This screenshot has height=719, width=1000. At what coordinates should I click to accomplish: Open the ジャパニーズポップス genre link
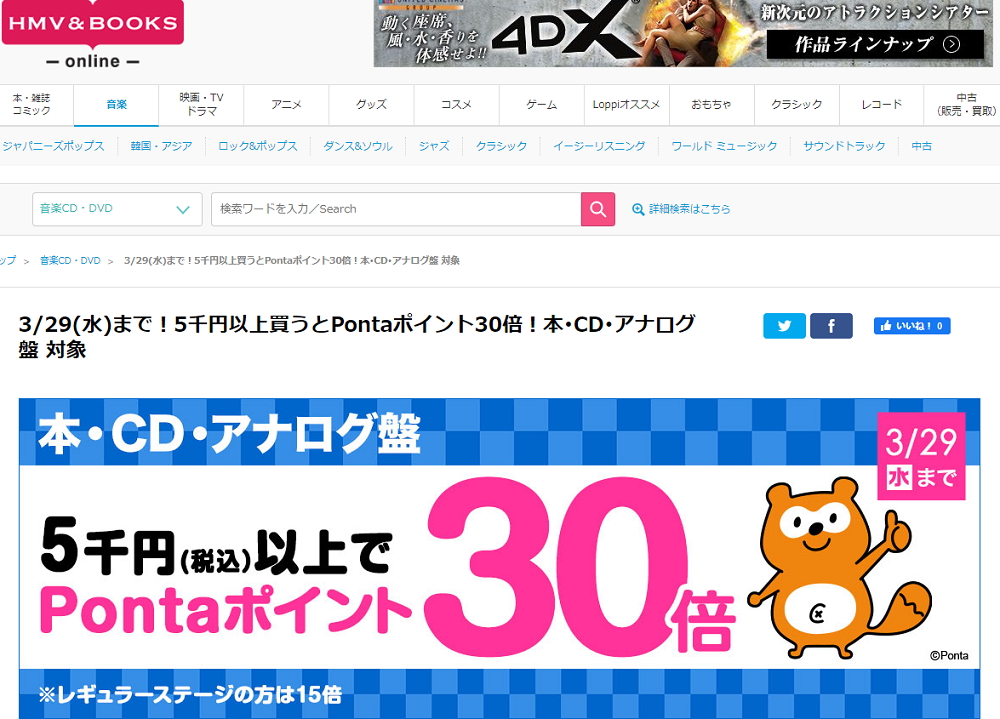pyautogui.click(x=54, y=146)
